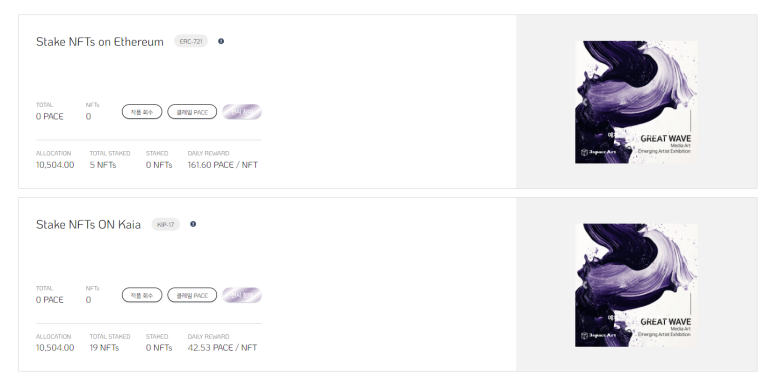Select the ERC-721 badge
This screenshot has height=386, width=773.
click(191, 41)
